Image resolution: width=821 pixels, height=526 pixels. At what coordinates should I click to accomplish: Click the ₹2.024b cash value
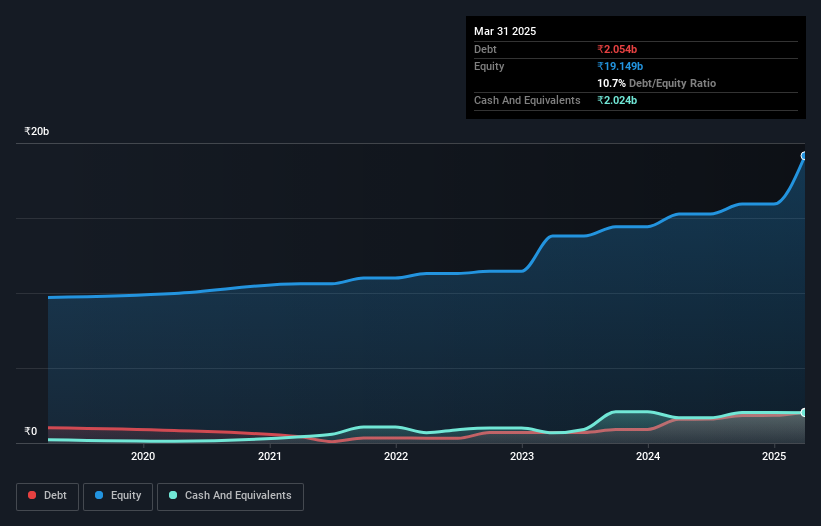tap(617, 100)
